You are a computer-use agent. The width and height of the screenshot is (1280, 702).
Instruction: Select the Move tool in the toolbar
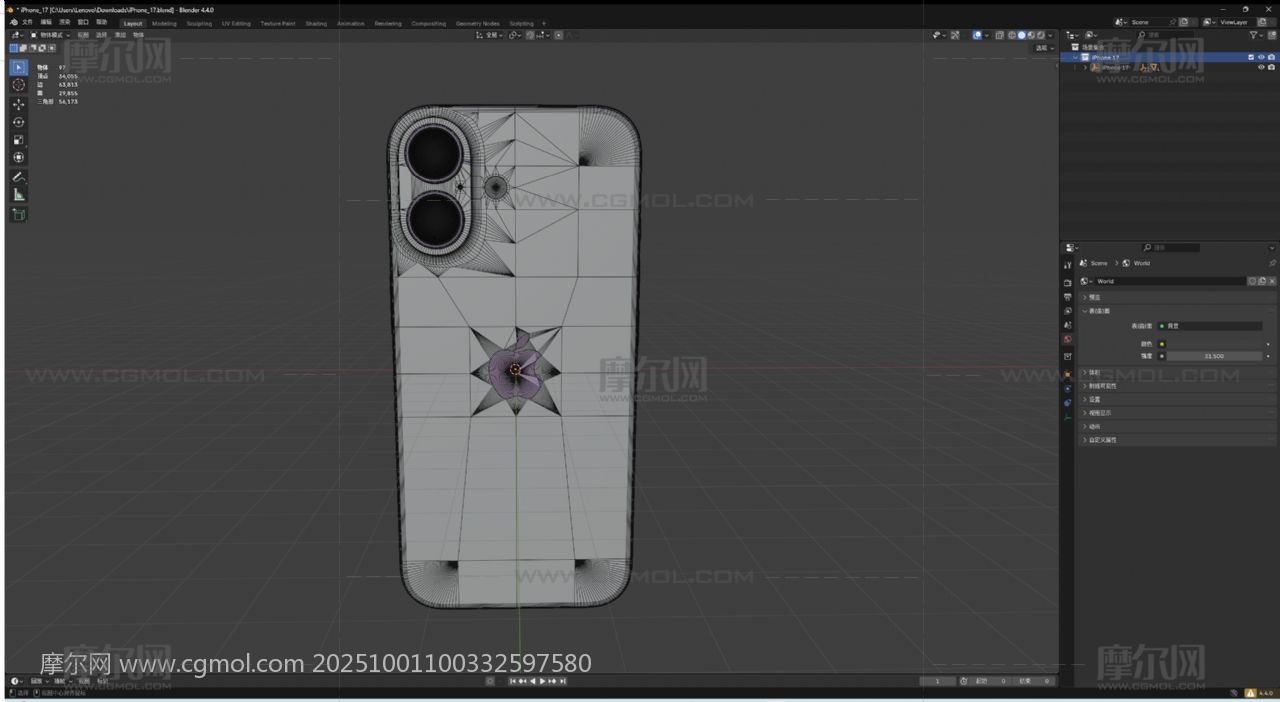point(19,104)
